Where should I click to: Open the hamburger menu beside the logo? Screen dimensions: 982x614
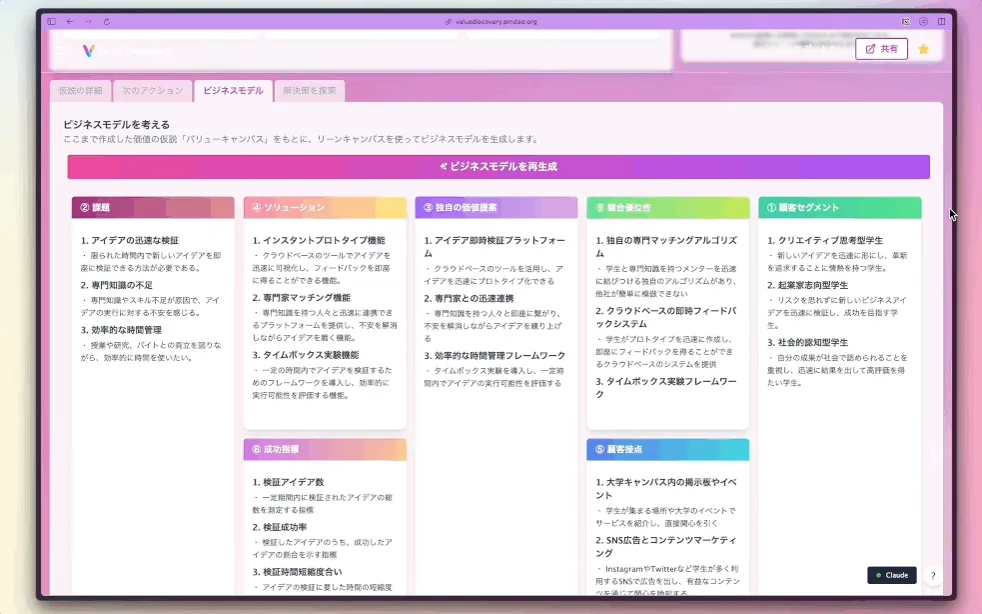click(x=61, y=50)
